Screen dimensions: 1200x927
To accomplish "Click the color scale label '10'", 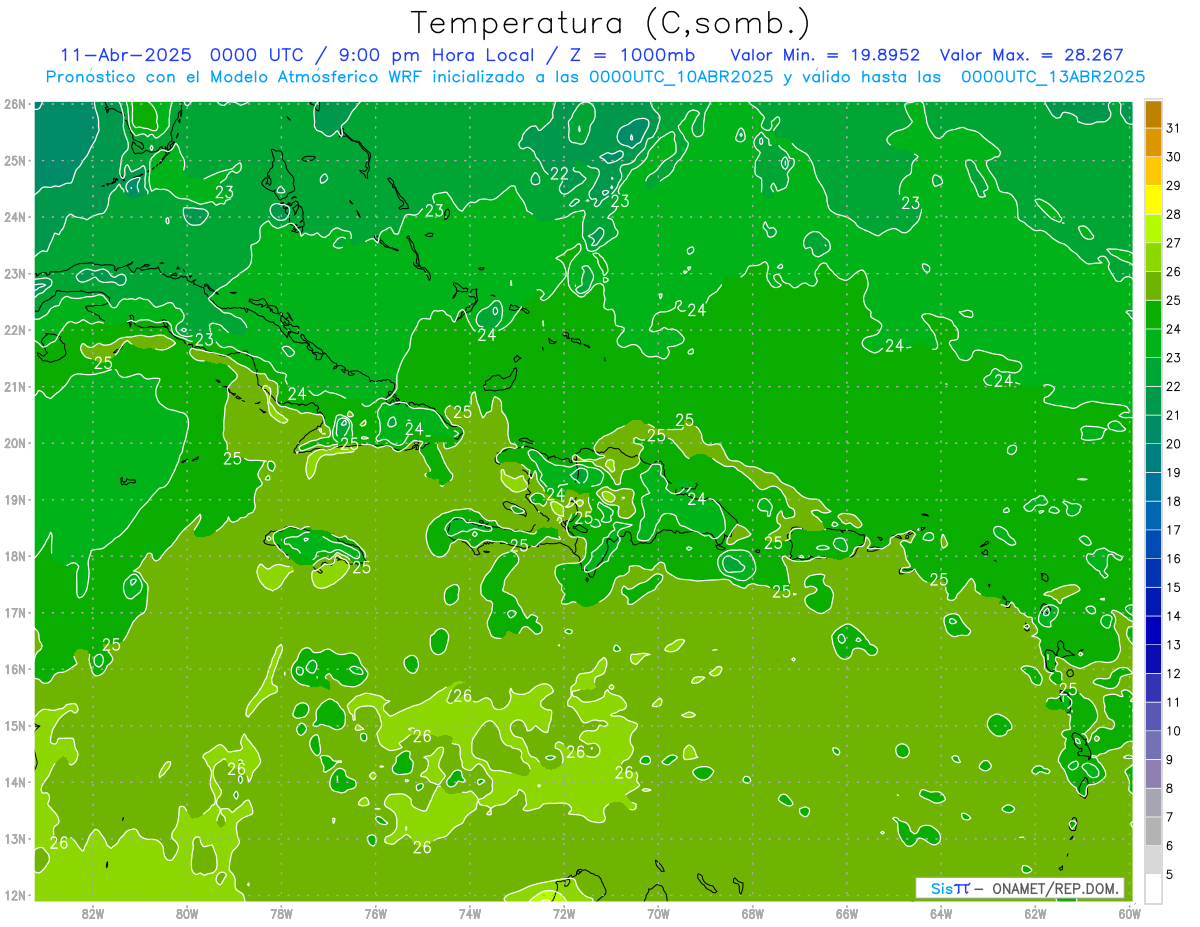I will [1174, 731].
